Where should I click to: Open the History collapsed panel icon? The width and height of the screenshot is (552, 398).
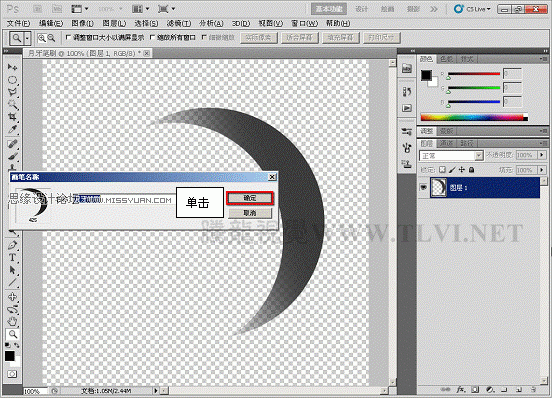pos(407,91)
